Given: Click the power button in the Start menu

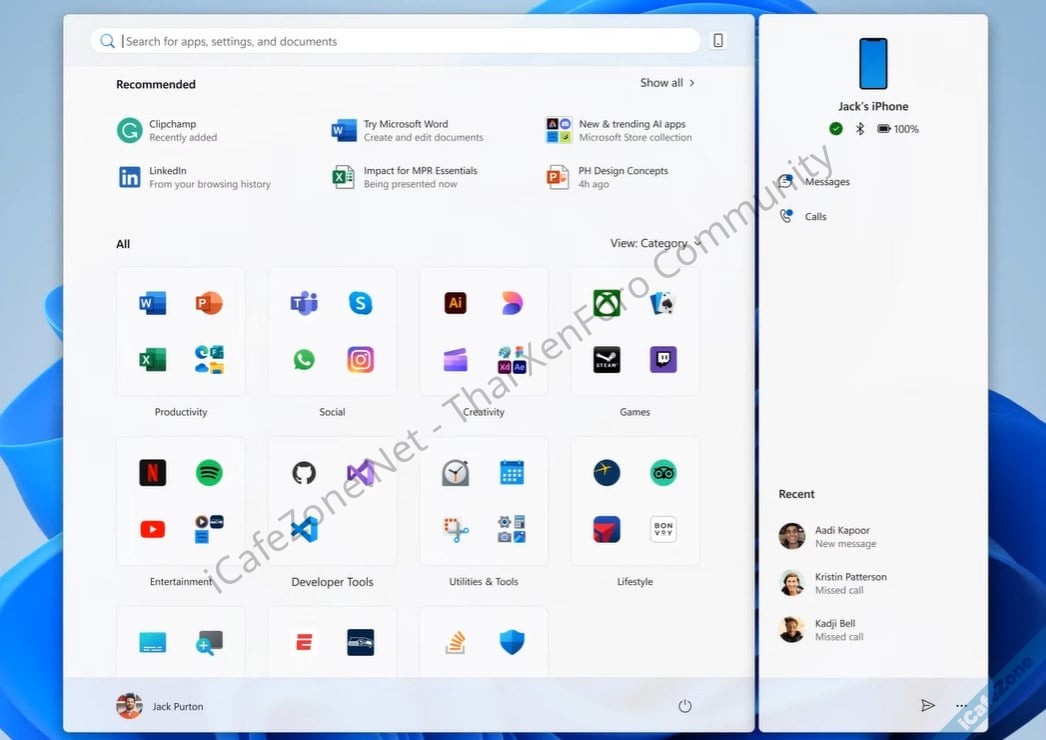Looking at the screenshot, I should 685,705.
